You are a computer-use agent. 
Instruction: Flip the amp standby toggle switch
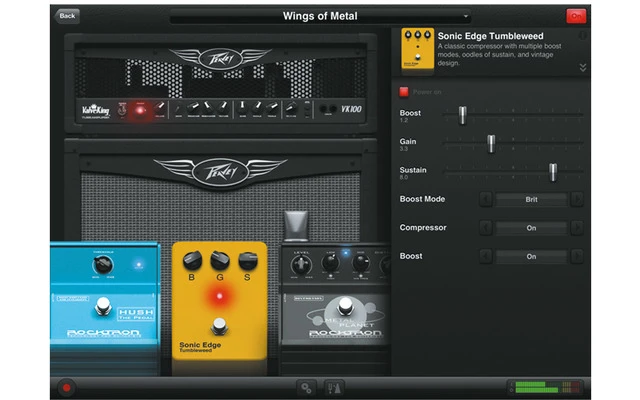(x=122, y=109)
